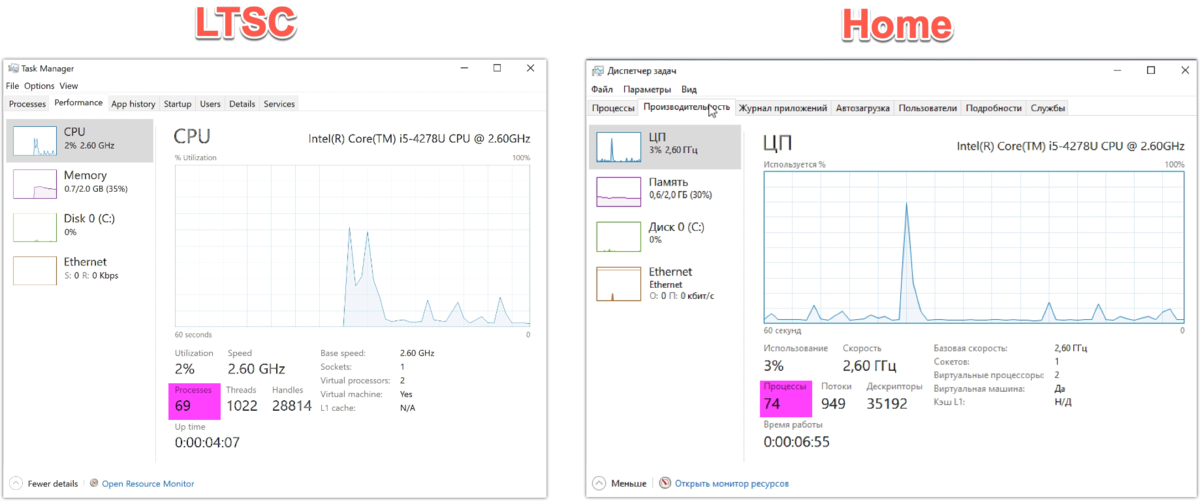Select Disk 0 (C:) in LTSC sidebar

point(80,225)
